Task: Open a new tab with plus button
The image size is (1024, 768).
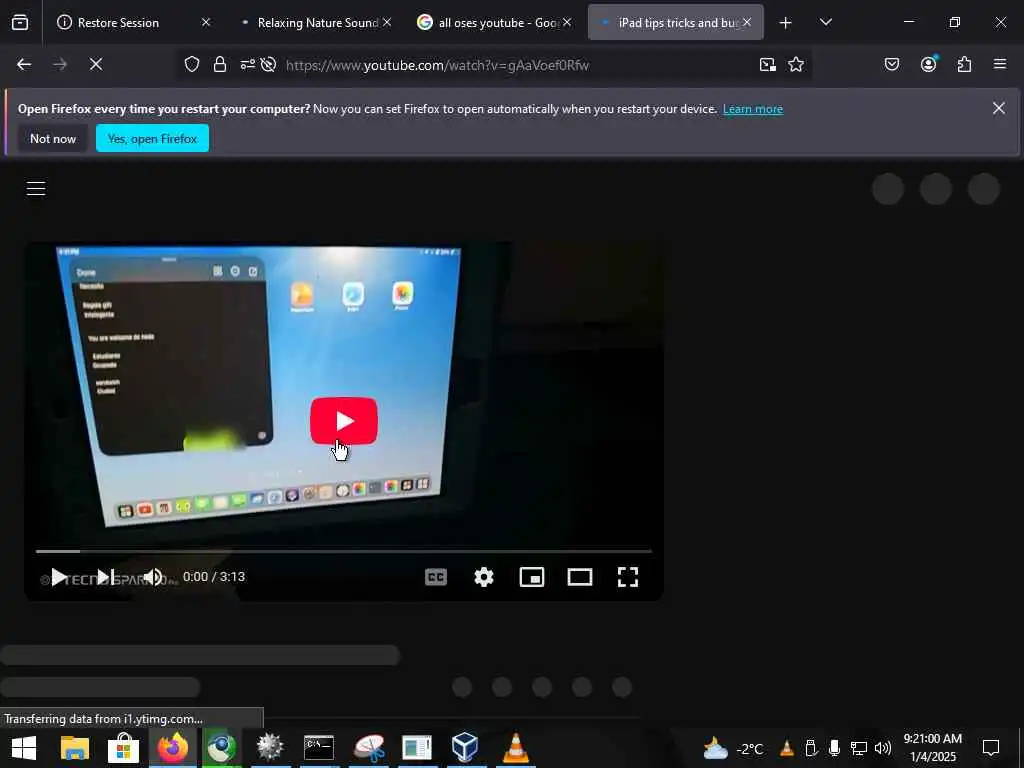Action: point(785,23)
